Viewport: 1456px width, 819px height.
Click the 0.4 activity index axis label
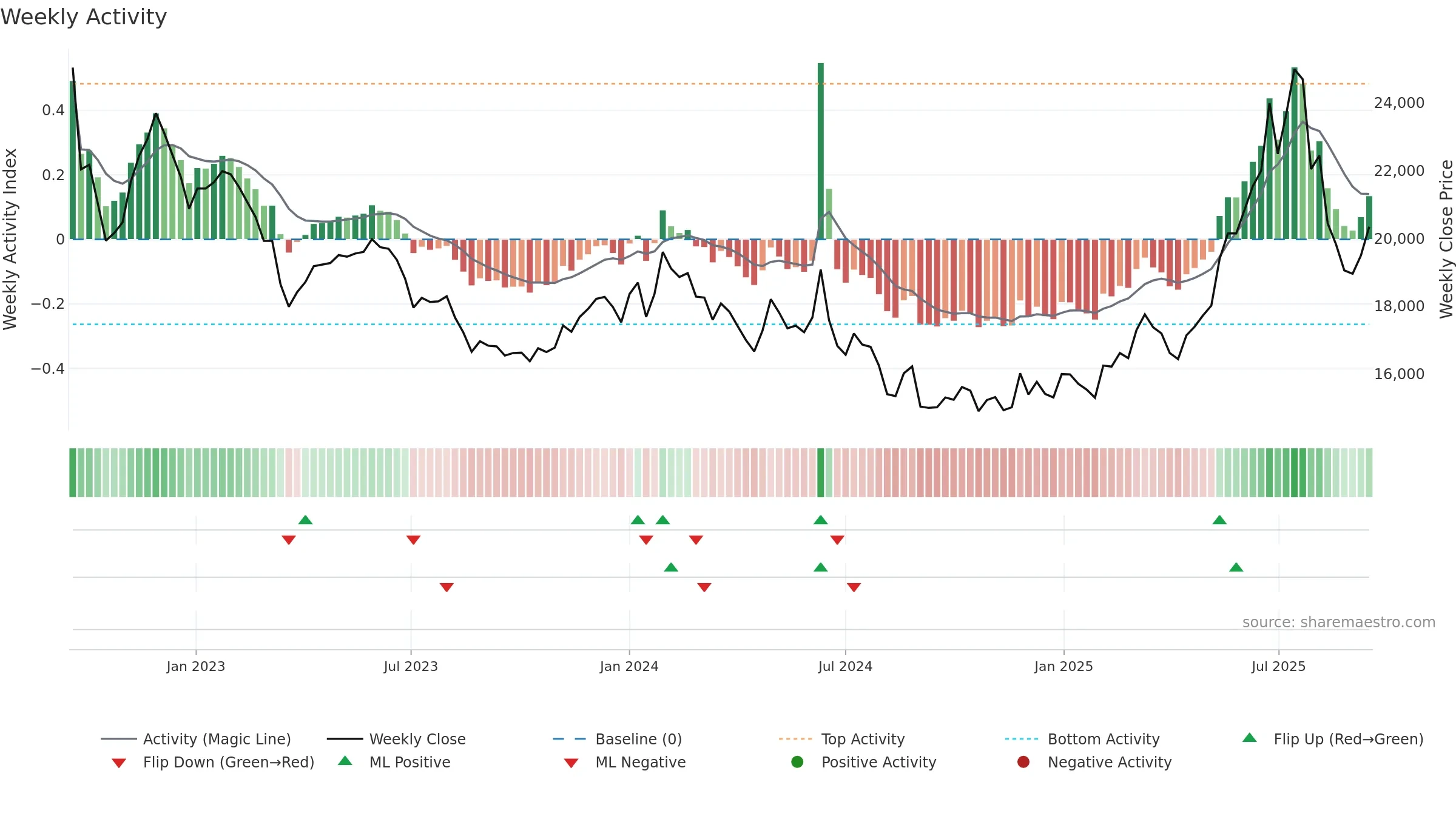[x=53, y=110]
